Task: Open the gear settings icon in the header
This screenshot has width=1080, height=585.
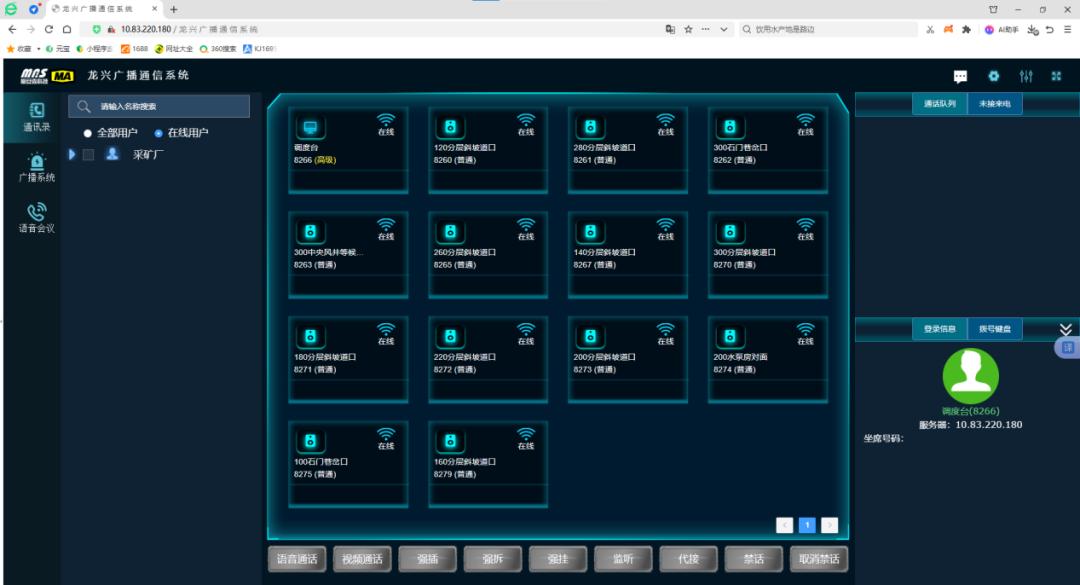Action: 993,76
